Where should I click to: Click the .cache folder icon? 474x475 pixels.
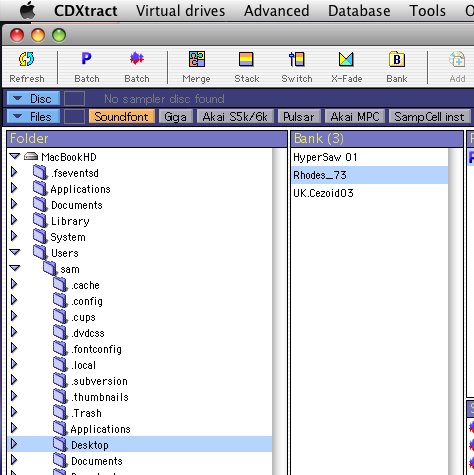point(60,284)
